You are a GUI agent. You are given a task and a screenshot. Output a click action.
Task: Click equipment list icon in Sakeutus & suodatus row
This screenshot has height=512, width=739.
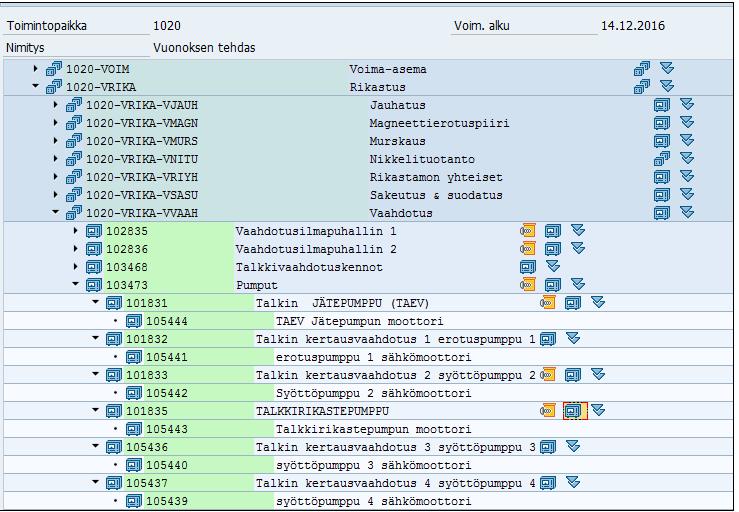(x=662, y=194)
